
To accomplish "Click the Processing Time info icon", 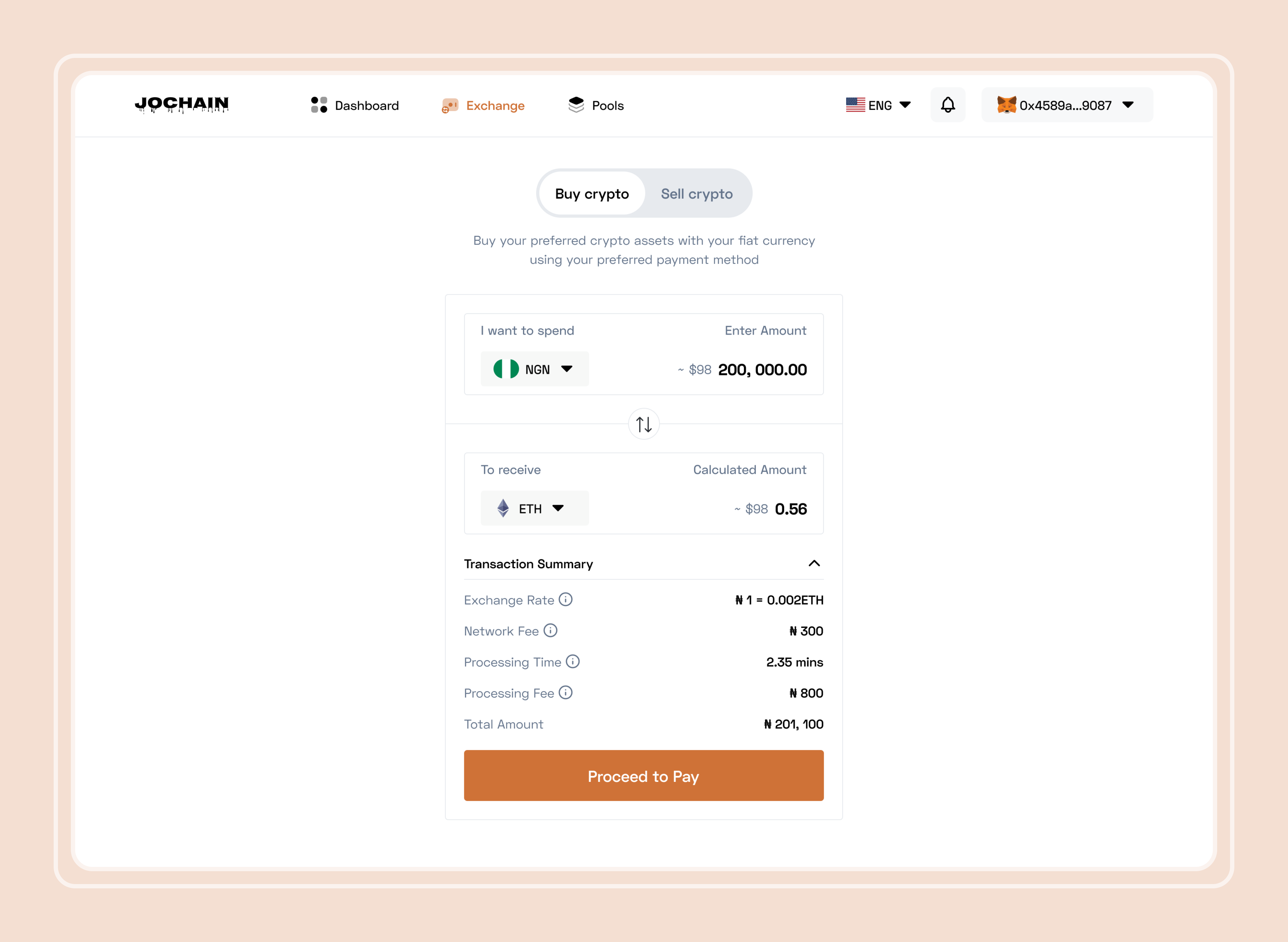I will [x=573, y=661].
